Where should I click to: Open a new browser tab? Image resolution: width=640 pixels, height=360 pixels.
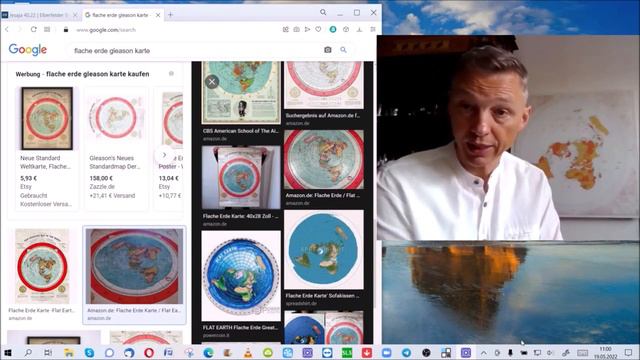click(x=171, y=15)
